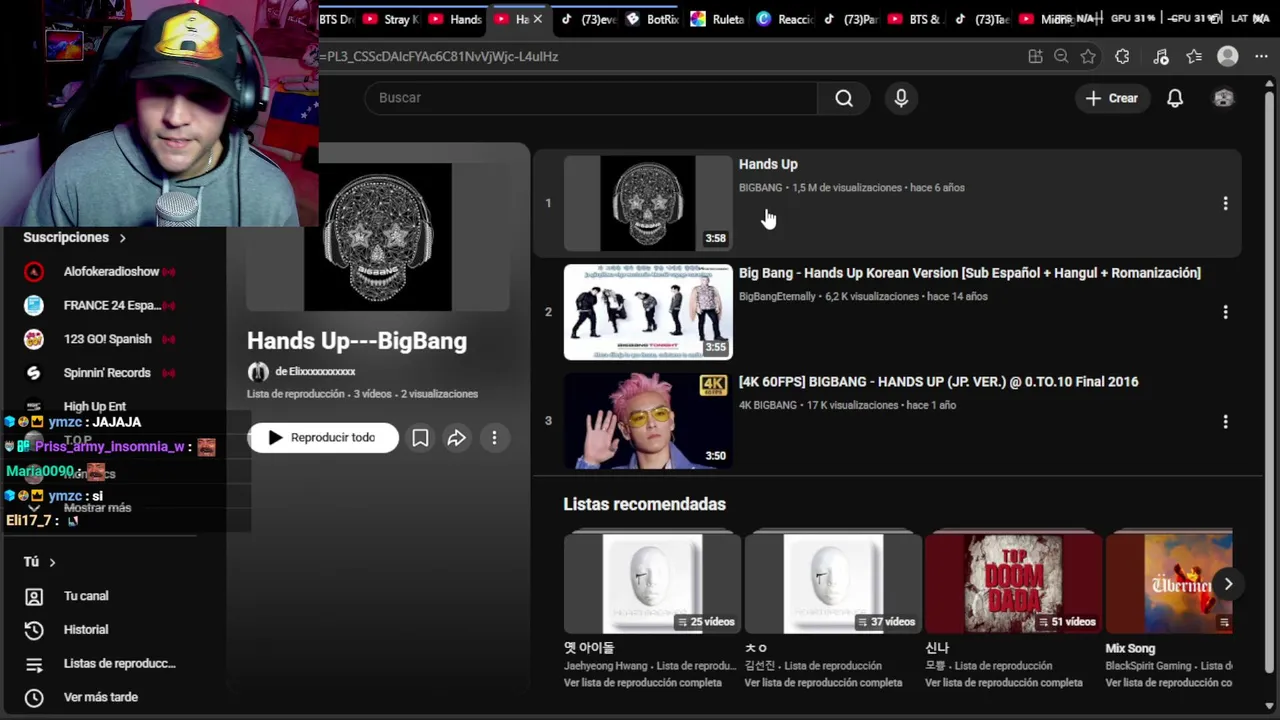Screen dimensions: 1280x720
Task: Share the playlist using the arrow icon
Action: point(457,438)
